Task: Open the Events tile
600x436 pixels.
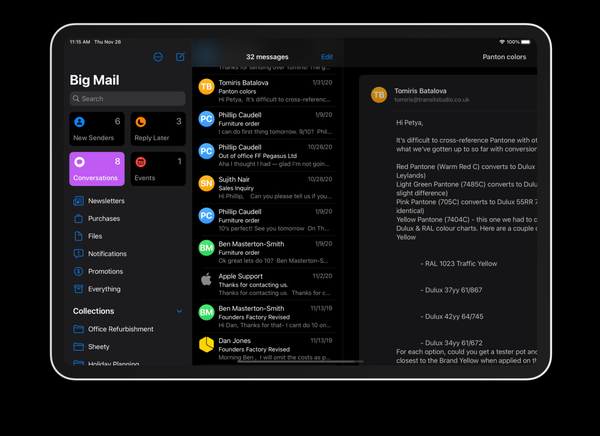Action: pos(158,168)
